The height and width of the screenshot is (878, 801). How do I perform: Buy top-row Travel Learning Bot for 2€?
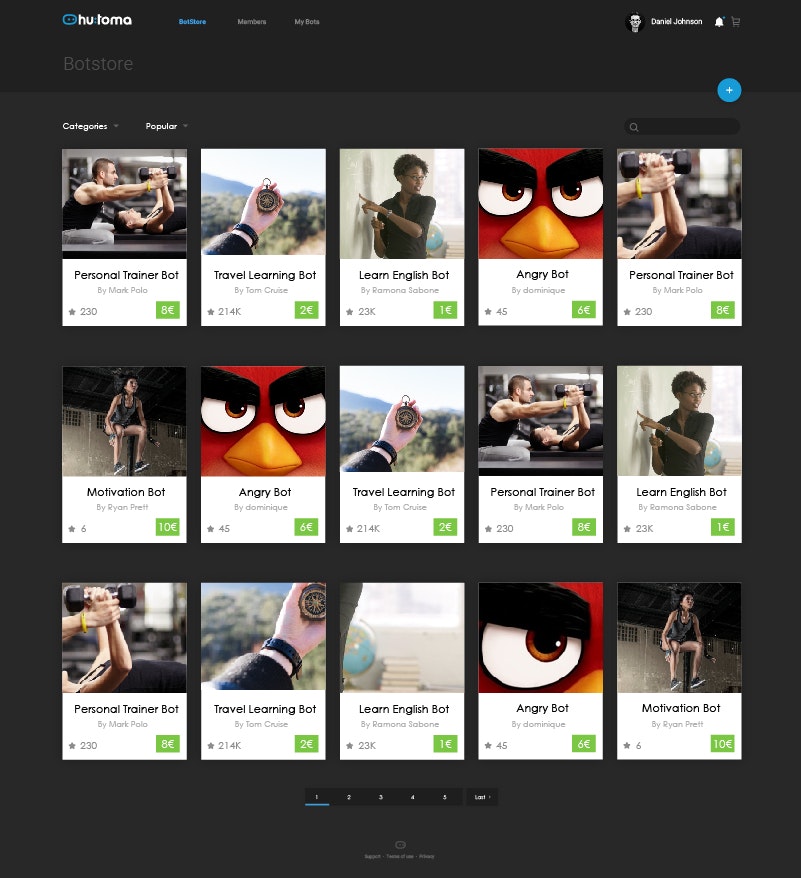(306, 310)
